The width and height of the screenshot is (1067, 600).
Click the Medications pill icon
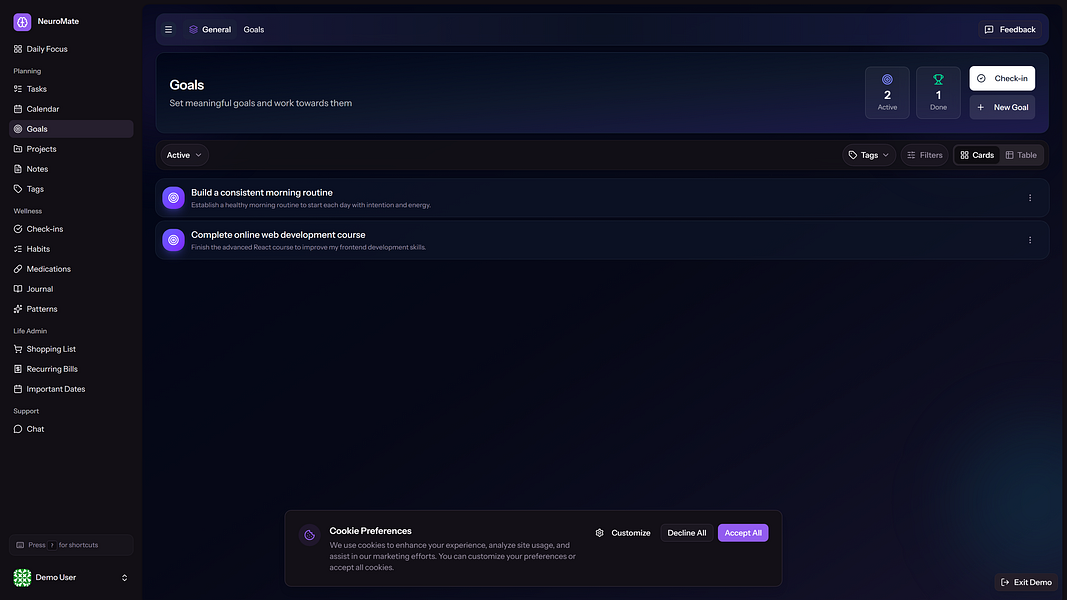pyautogui.click(x=18, y=269)
